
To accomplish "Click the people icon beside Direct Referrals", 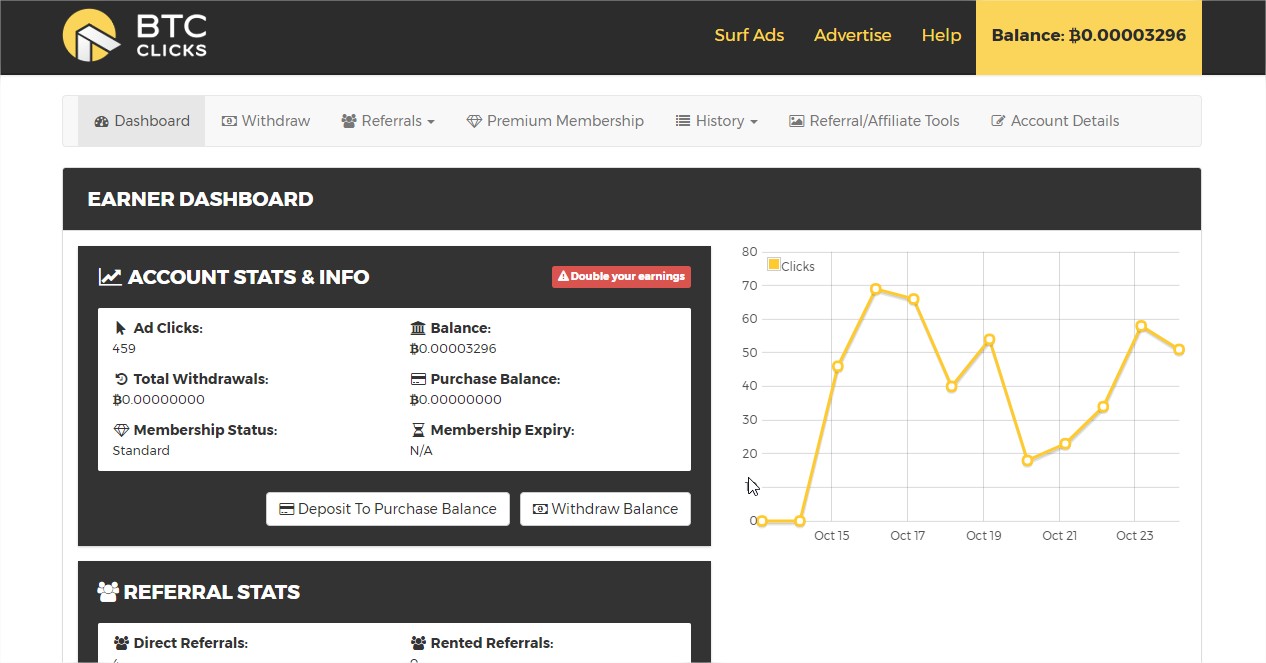I will (x=121, y=643).
